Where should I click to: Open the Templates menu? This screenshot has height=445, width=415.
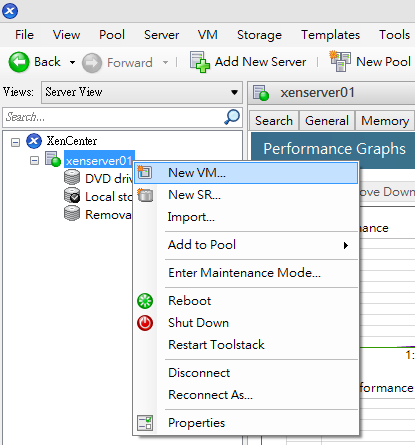click(x=330, y=35)
